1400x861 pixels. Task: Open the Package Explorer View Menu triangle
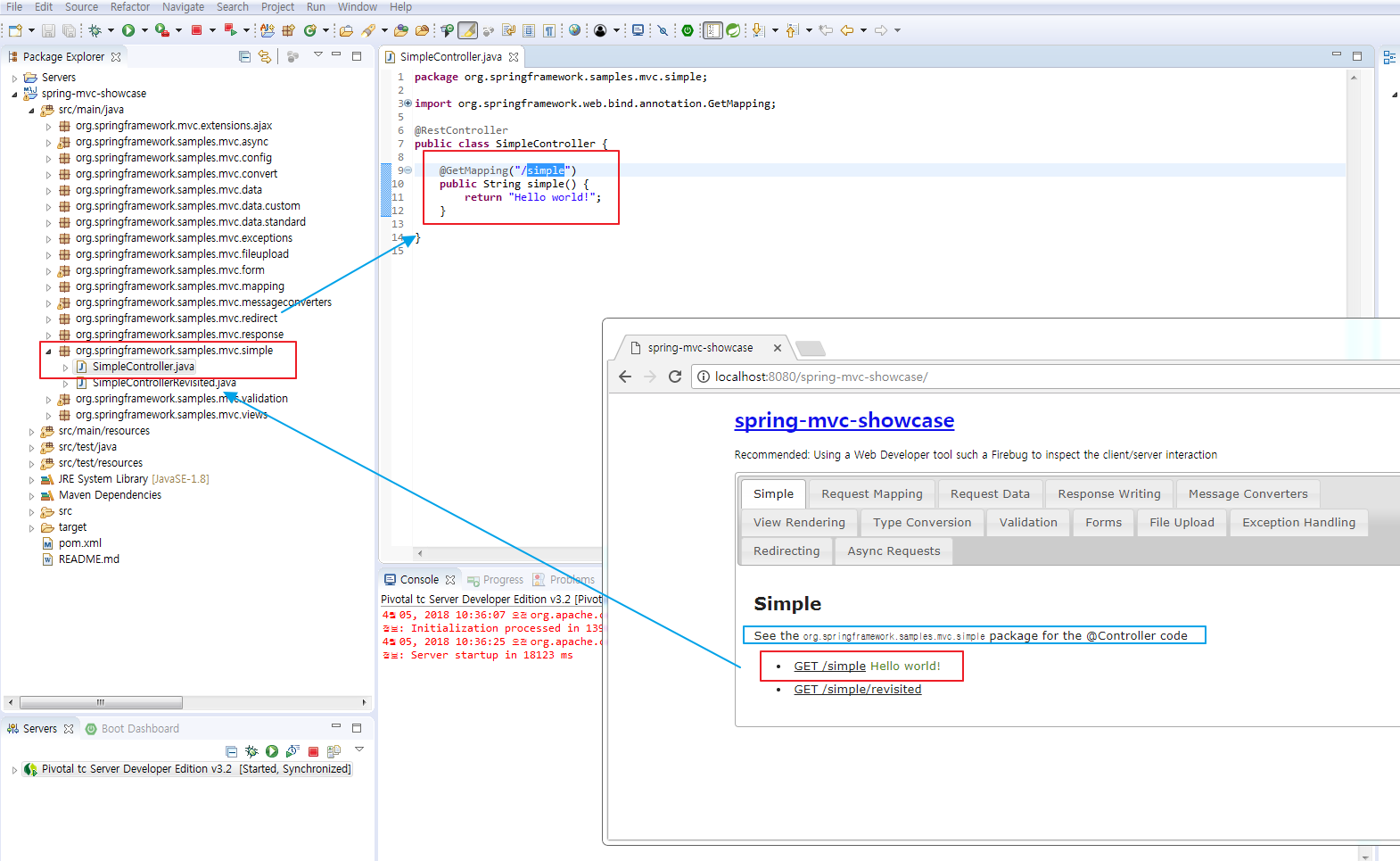tap(318, 54)
